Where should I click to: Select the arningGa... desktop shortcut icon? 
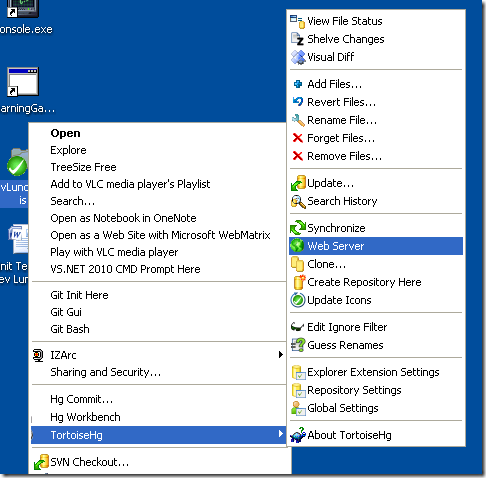point(23,82)
